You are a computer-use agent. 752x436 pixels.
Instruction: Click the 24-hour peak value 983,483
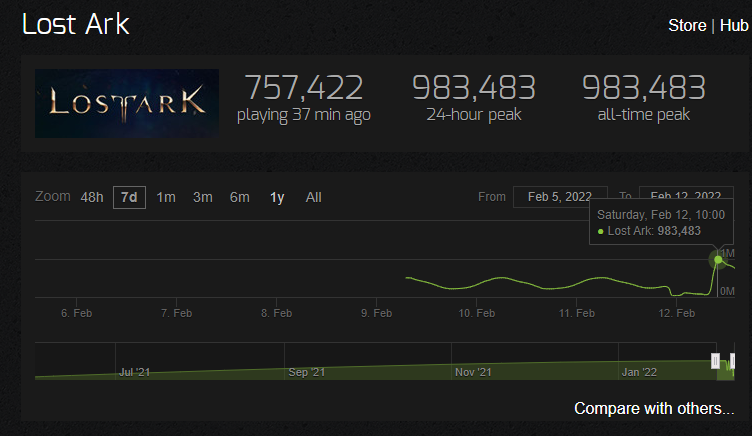point(474,87)
